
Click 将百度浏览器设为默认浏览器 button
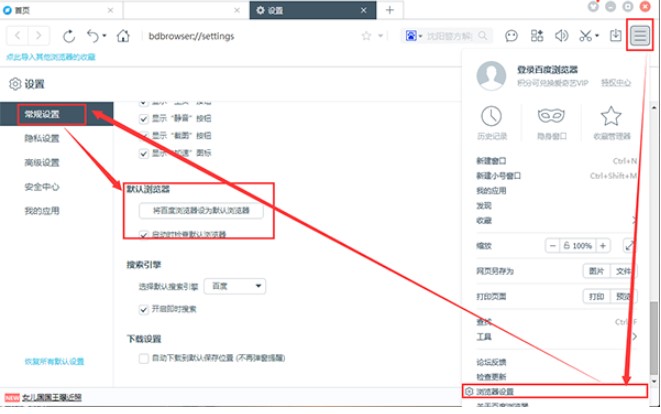[x=201, y=210]
